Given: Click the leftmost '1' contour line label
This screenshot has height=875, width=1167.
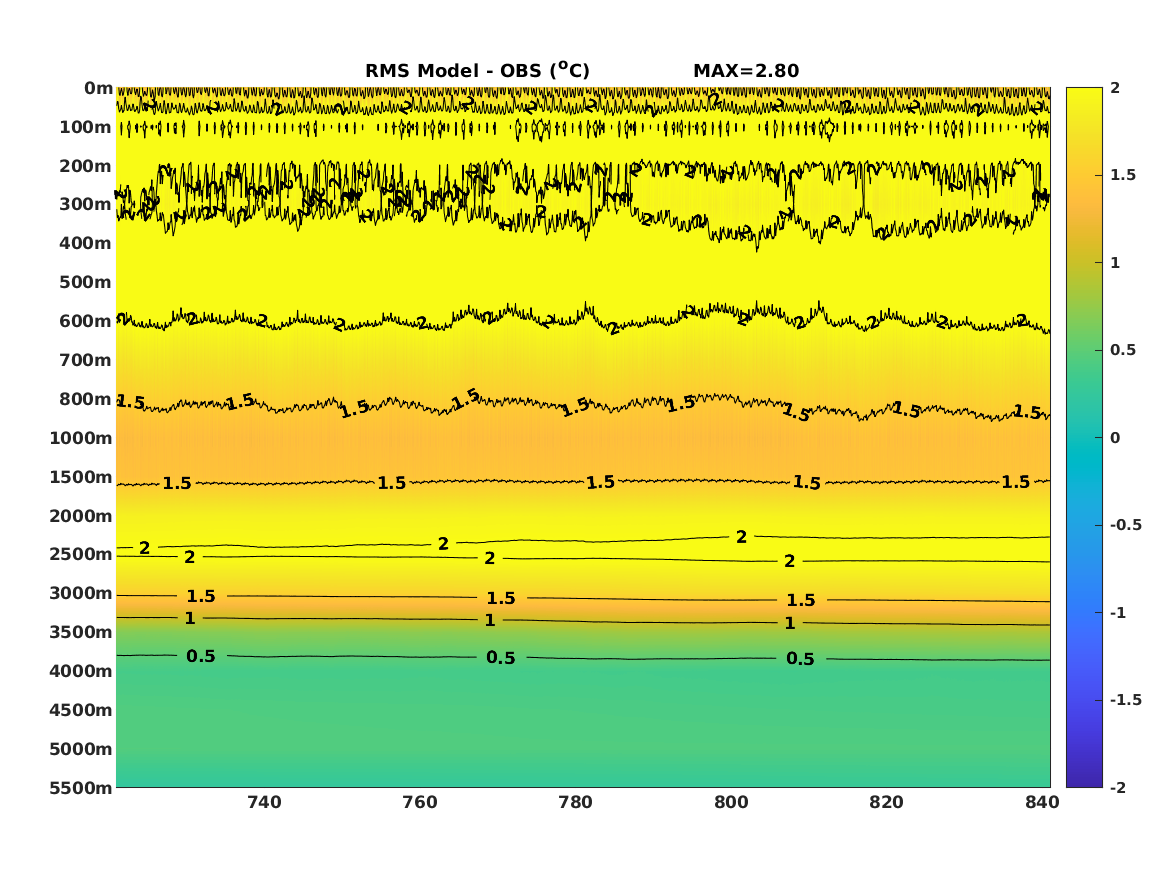Looking at the screenshot, I should coord(190,618).
